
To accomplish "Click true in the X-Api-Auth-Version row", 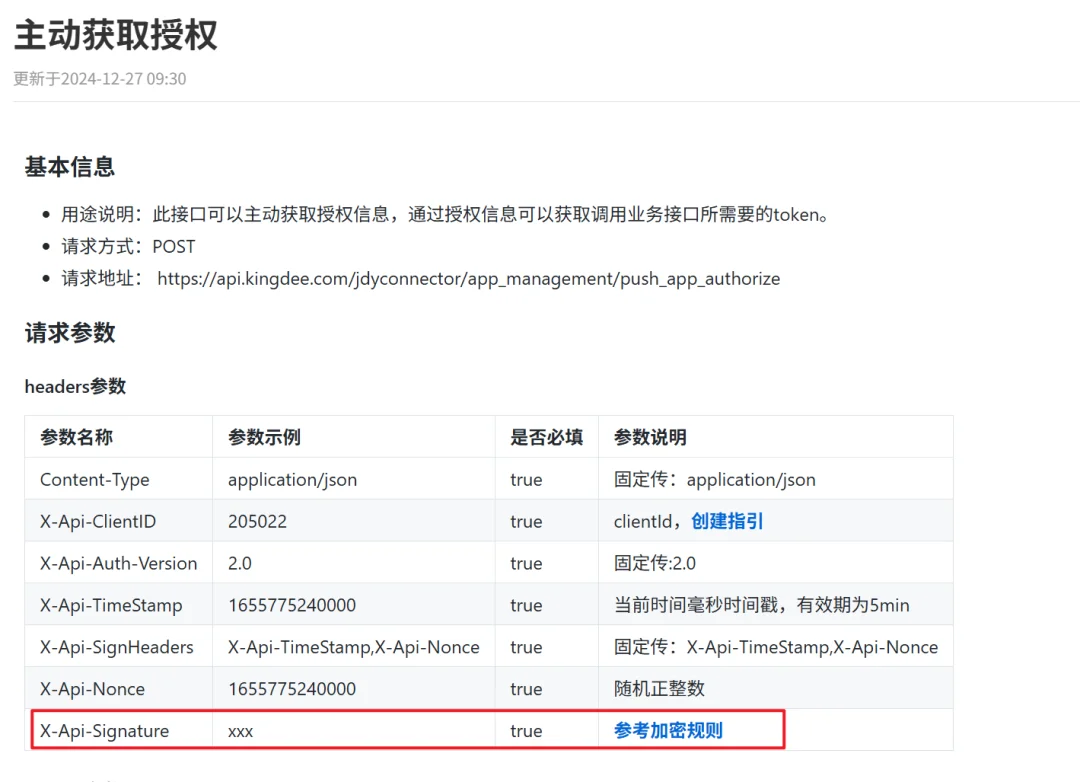I will click(526, 564).
